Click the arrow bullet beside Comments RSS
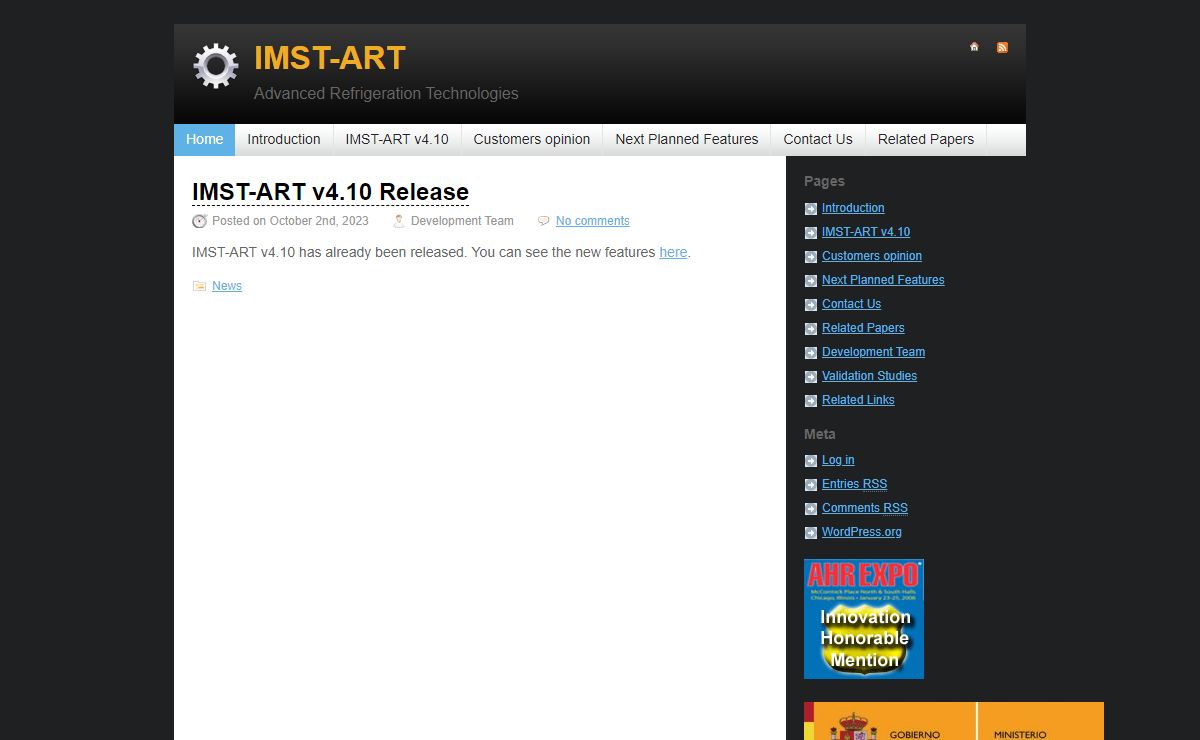 (811, 509)
